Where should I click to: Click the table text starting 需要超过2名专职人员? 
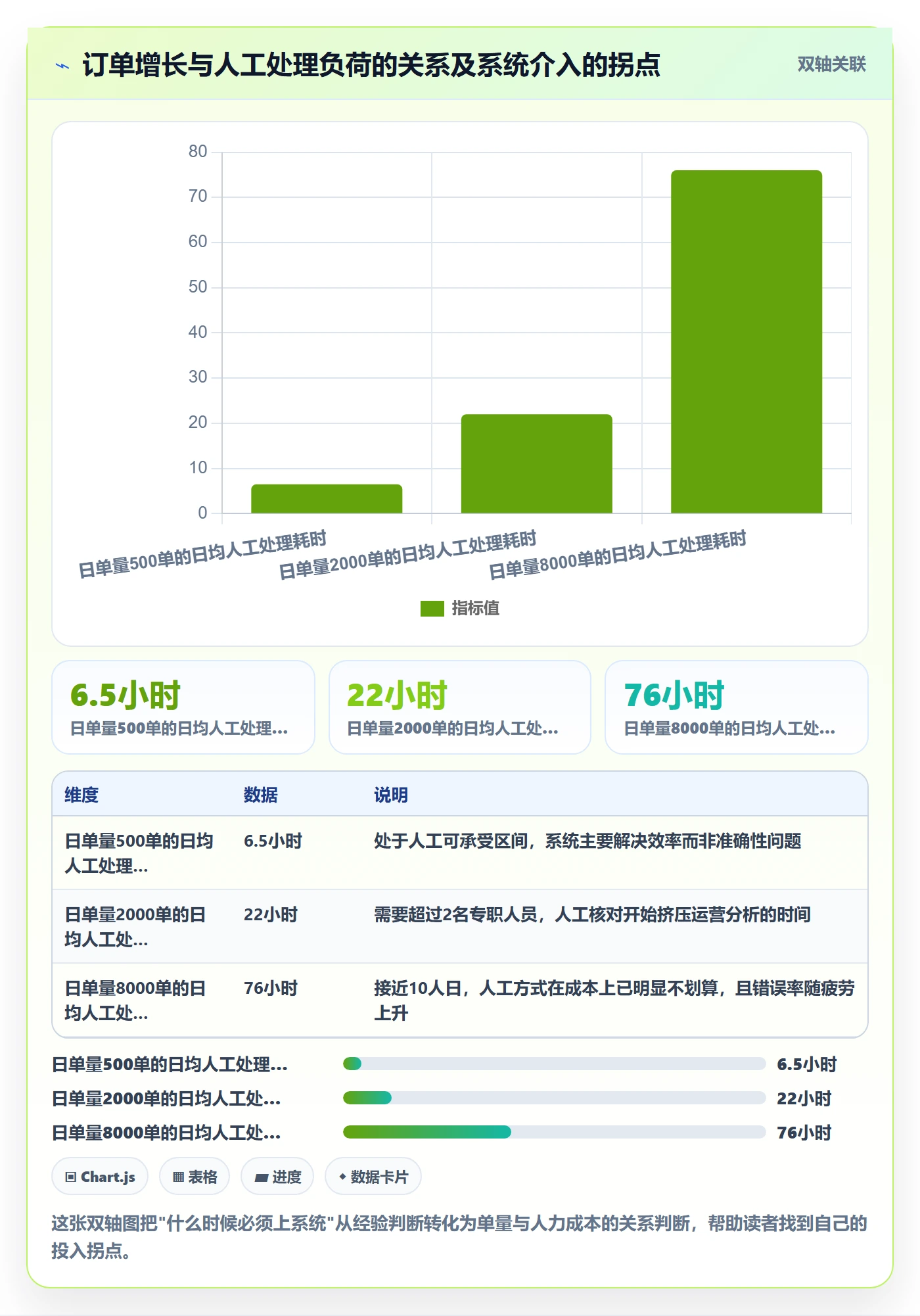coord(592,914)
